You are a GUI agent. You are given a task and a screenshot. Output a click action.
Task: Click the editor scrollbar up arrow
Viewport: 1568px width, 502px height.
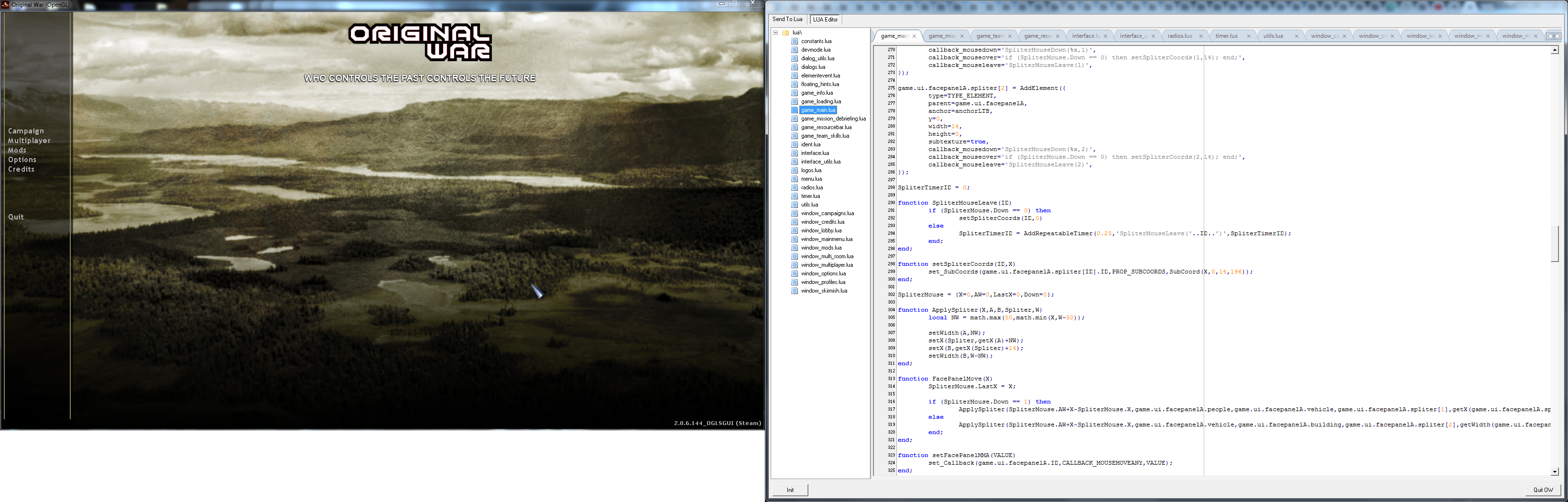(1555, 51)
